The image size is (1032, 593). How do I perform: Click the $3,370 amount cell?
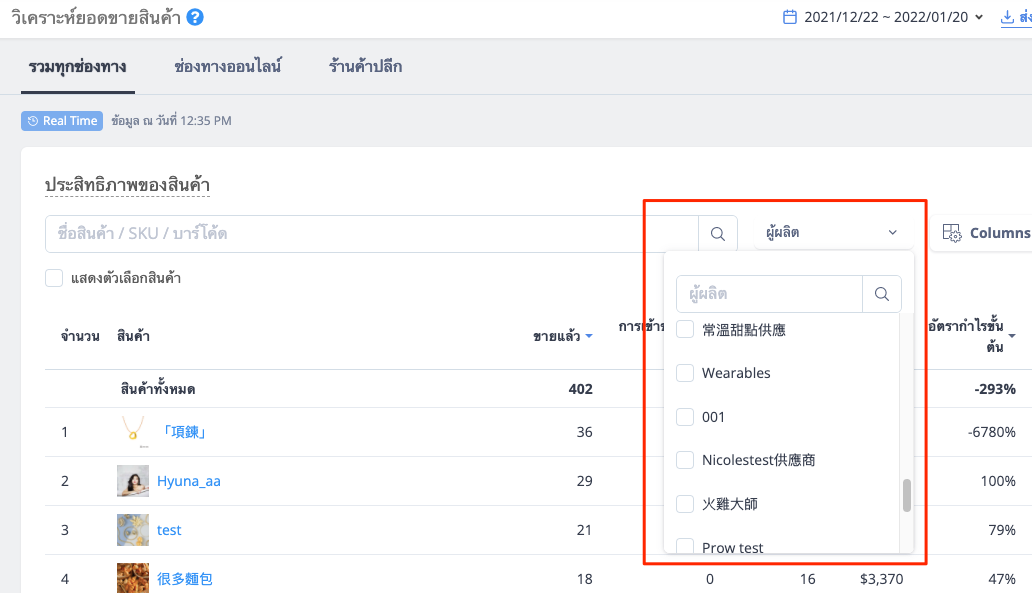[x=881, y=579]
